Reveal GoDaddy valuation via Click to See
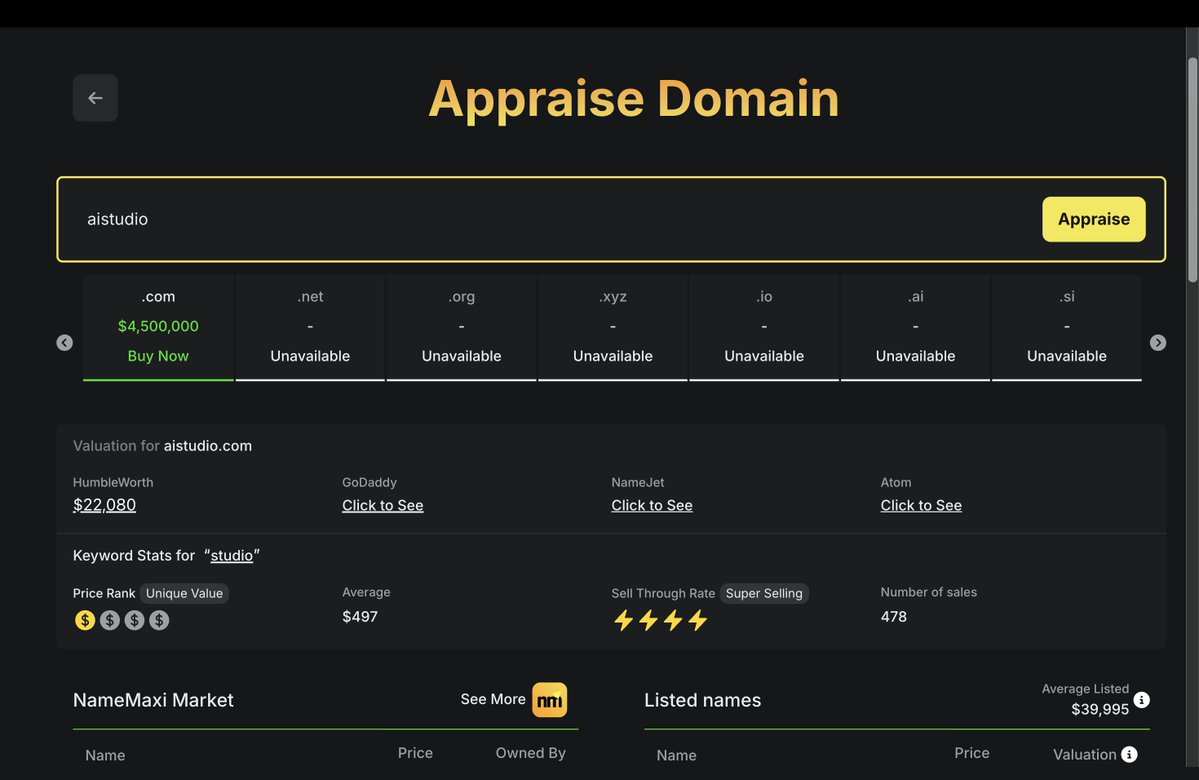 [382, 505]
